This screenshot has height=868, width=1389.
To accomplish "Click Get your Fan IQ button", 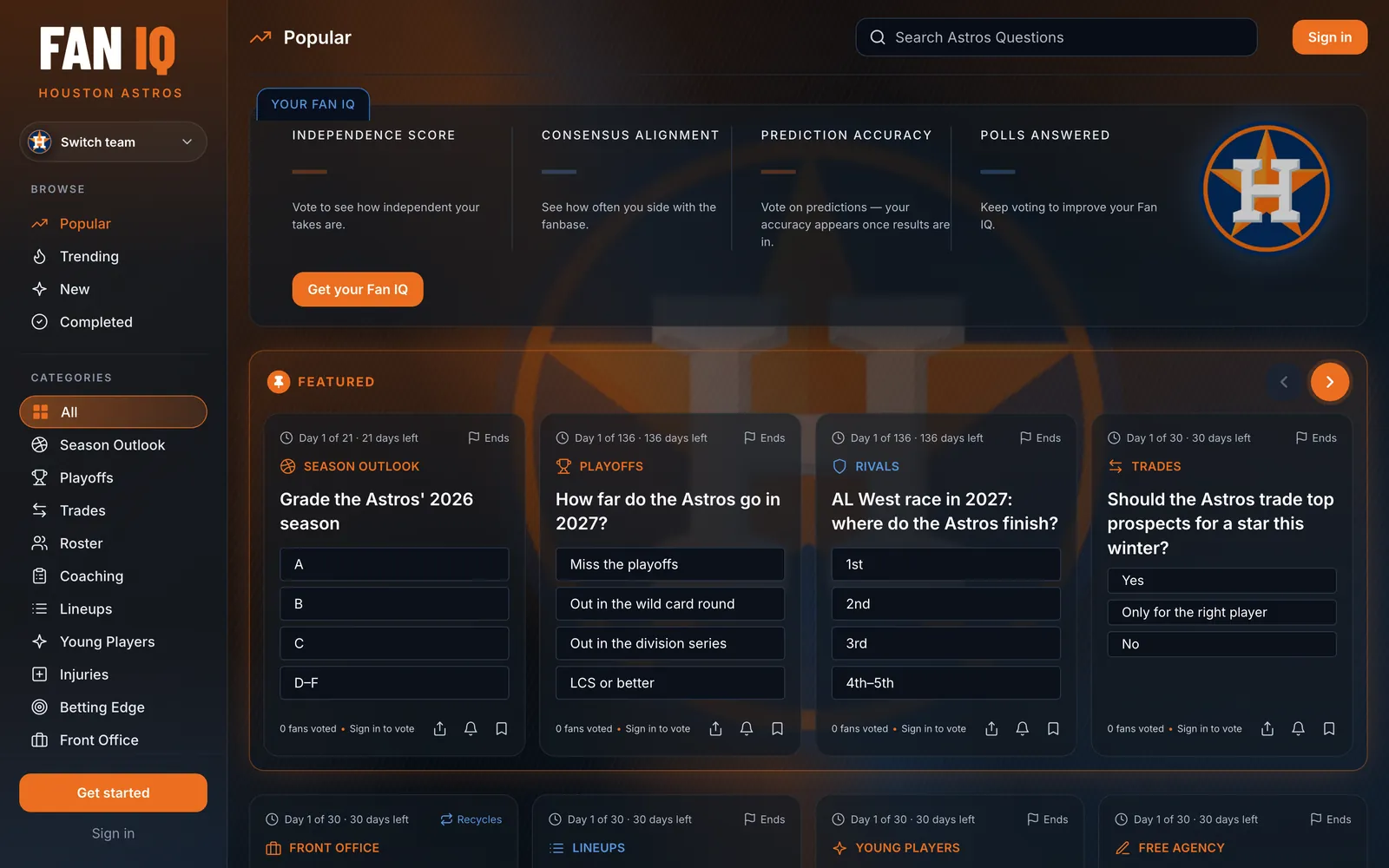I will coord(358,289).
